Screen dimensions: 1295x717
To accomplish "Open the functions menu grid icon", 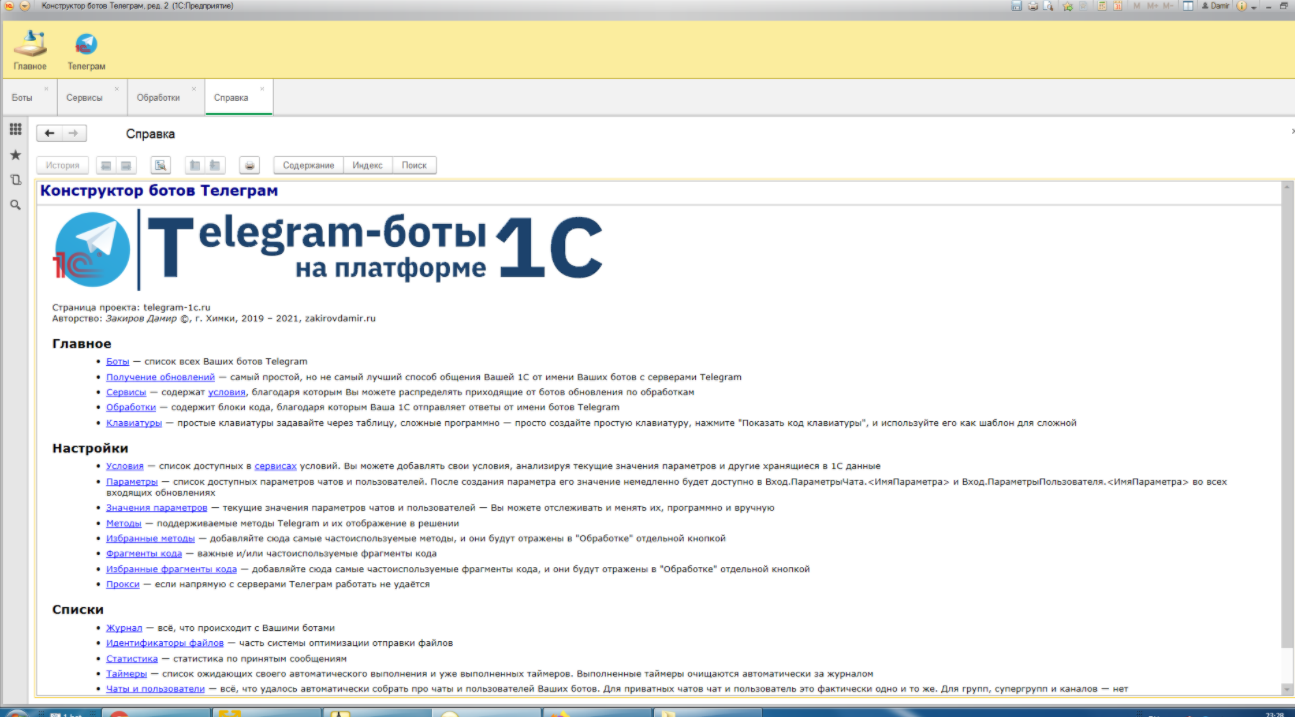I will [x=15, y=129].
